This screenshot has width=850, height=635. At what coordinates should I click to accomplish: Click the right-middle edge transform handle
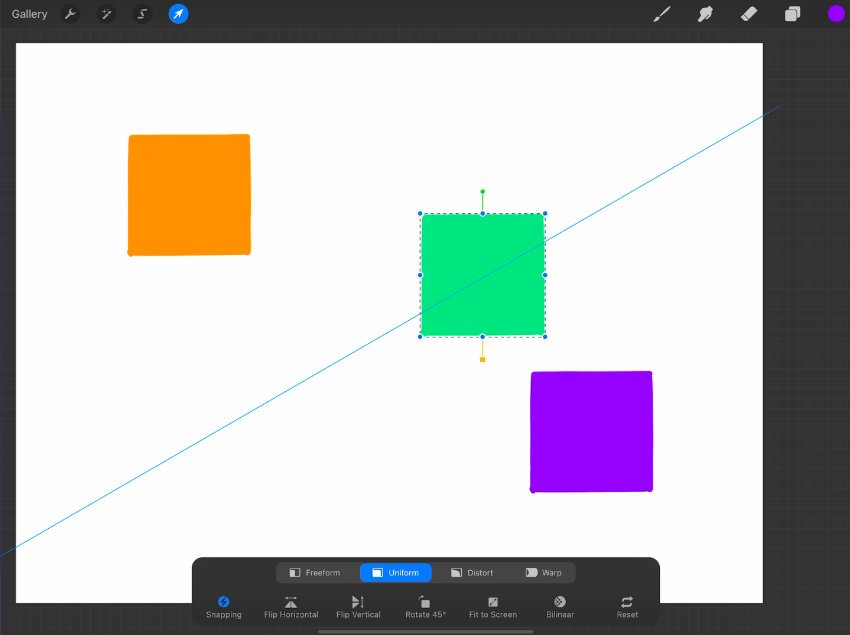[x=545, y=275]
